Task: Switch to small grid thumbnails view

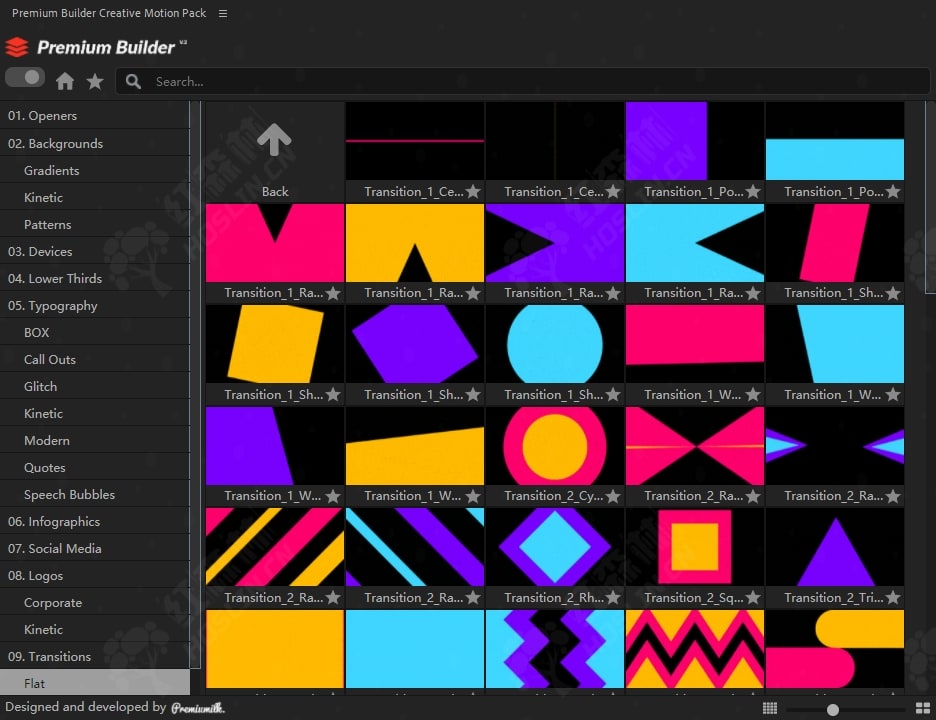Action: click(x=770, y=708)
